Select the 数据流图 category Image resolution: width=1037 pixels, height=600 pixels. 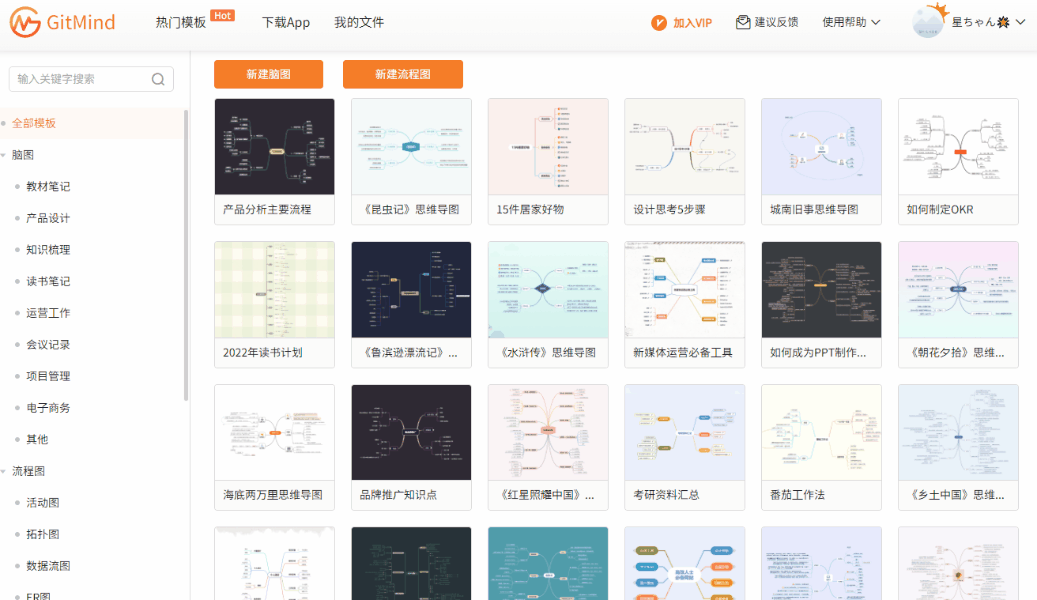point(47,565)
